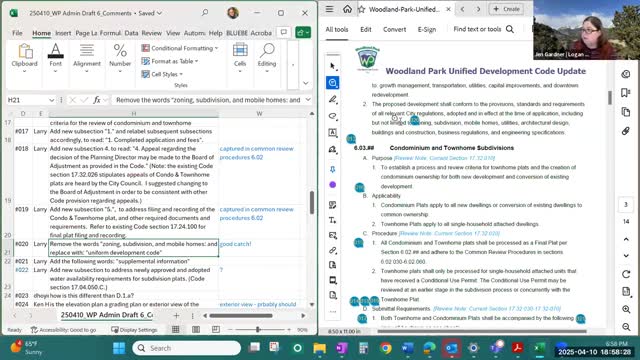Adjust the Excel zoom slider
This screenshot has width=640, height=360.
coord(258,329)
